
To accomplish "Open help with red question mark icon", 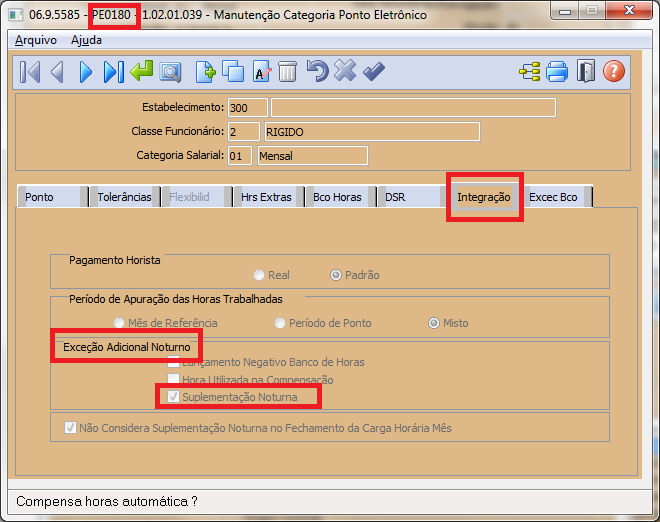I will click(614, 71).
